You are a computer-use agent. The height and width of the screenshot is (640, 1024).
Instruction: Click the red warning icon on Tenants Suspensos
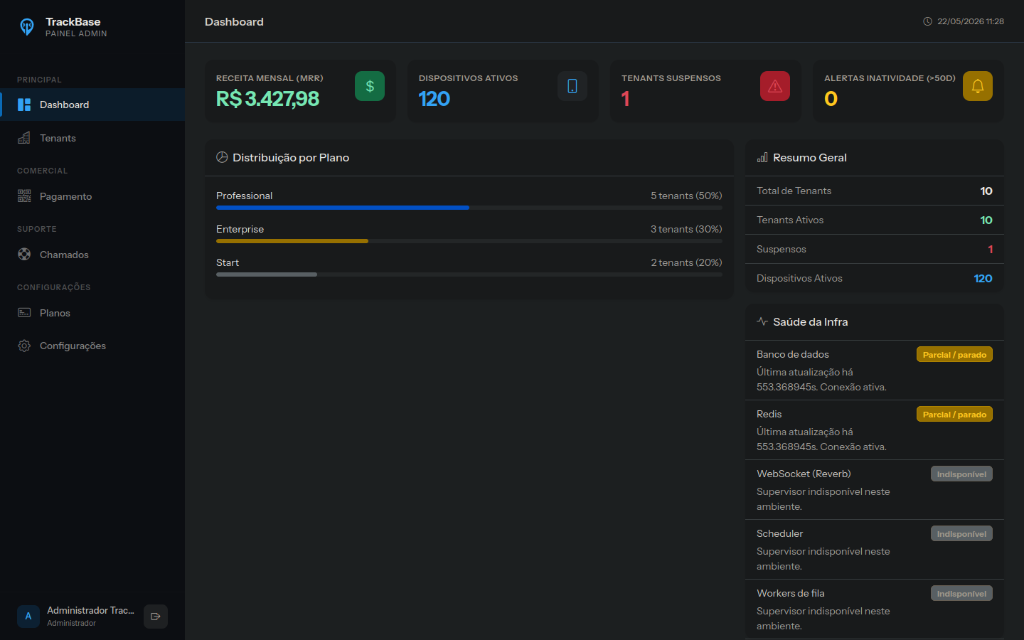tap(775, 86)
